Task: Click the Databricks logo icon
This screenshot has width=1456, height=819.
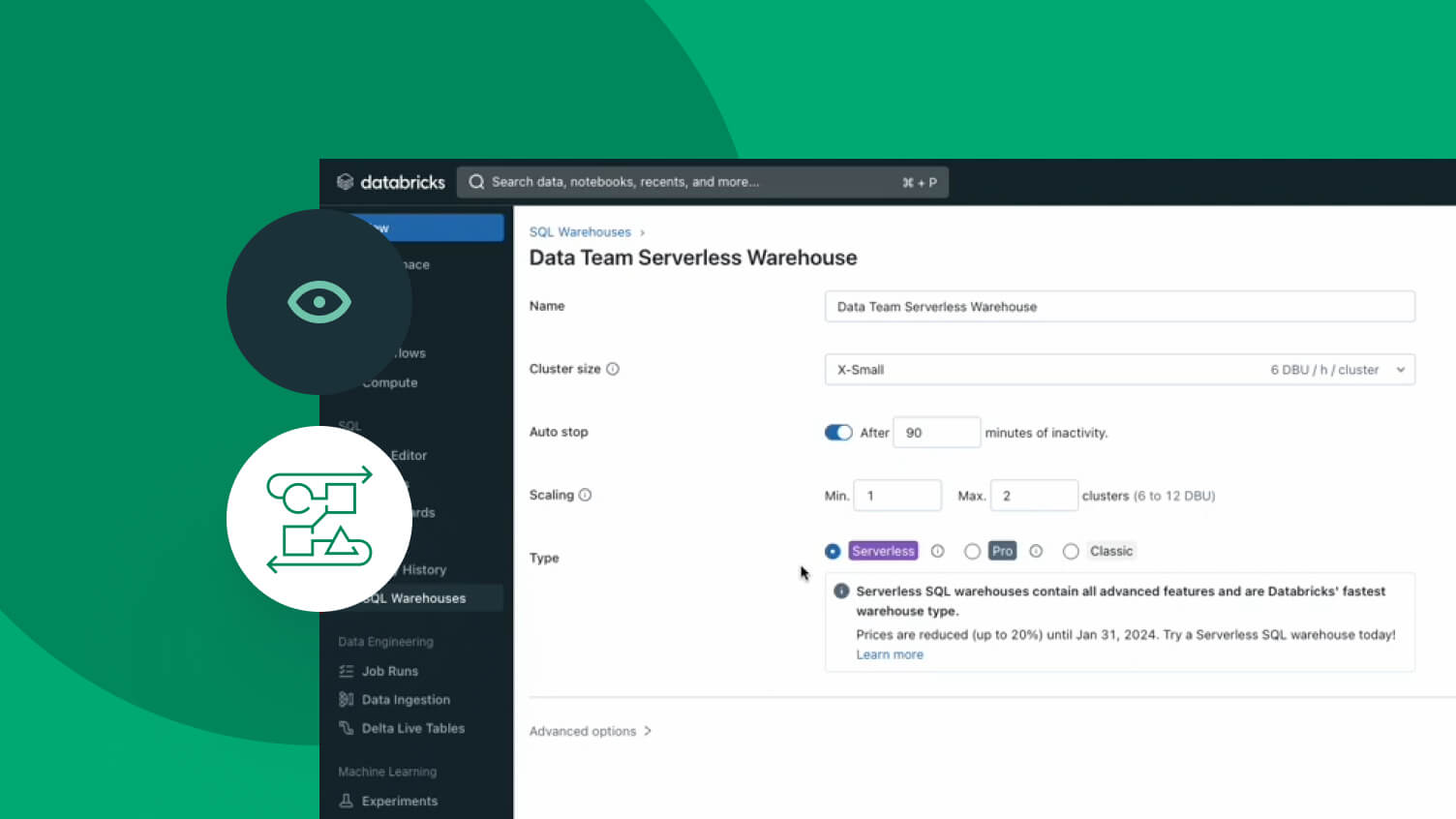Action: (x=345, y=182)
